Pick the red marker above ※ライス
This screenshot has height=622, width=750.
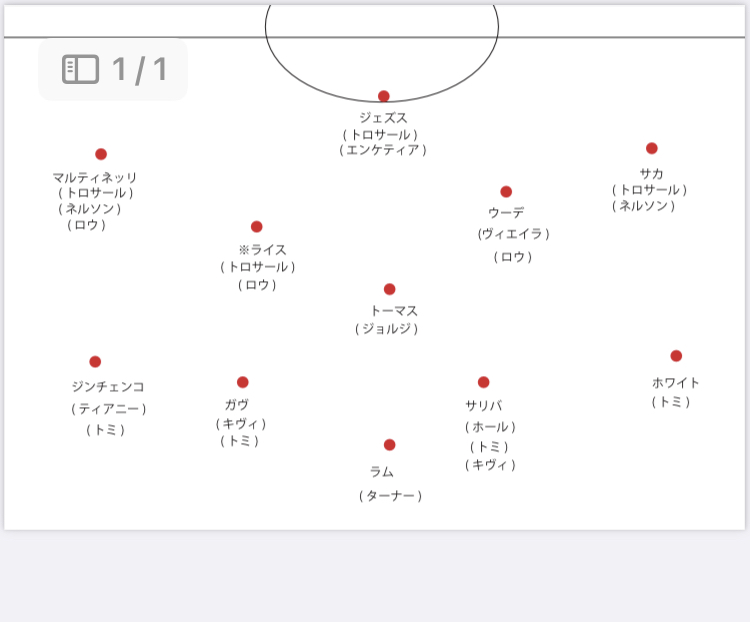[x=257, y=226]
